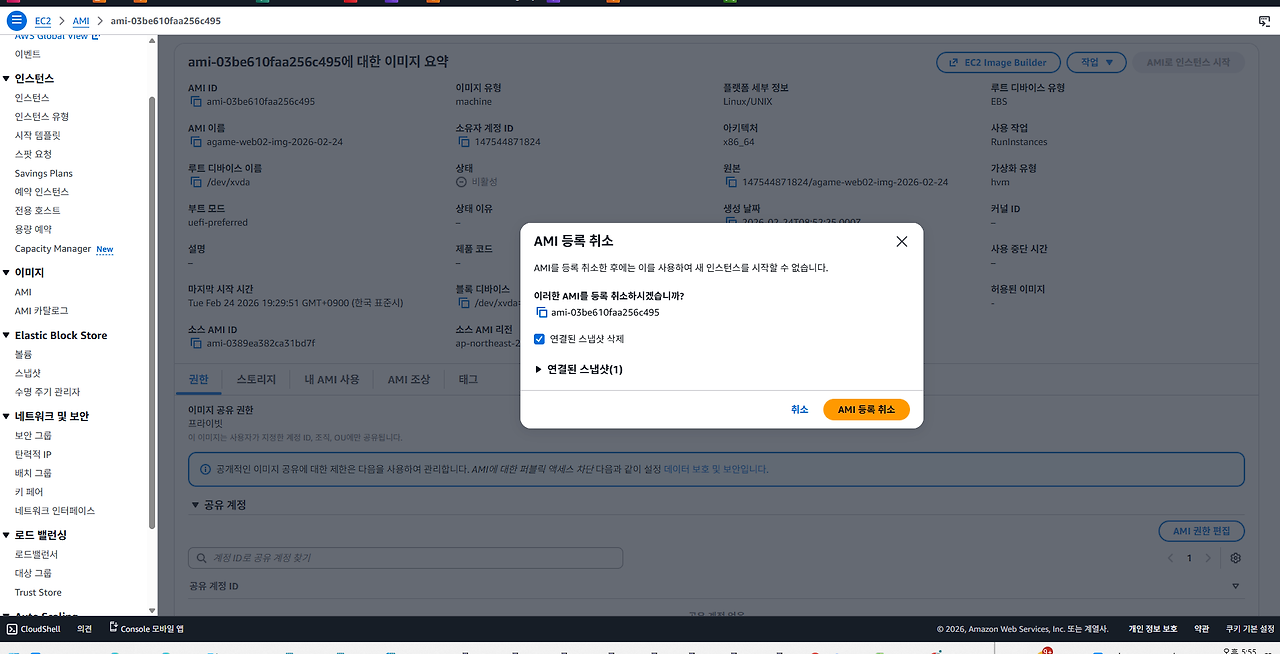The height and width of the screenshot is (654, 1280).
Task: Go to EC2 in the breadcrumb
Action: (x=43, y=21)
